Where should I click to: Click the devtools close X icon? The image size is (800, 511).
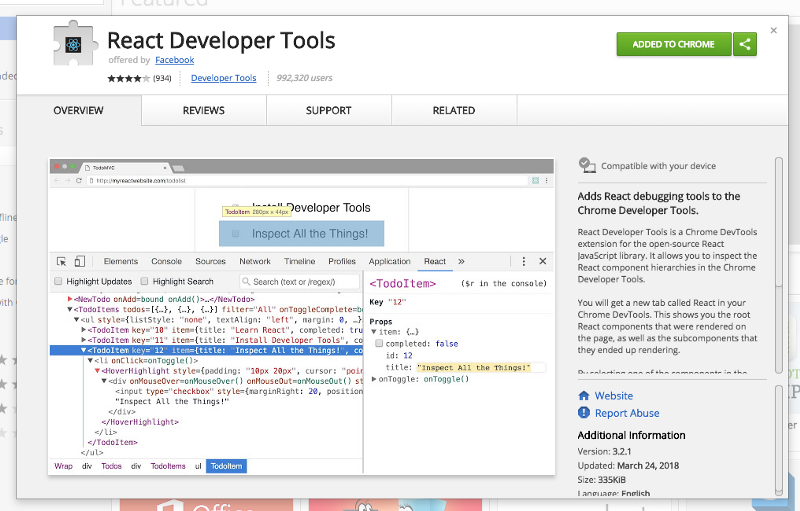[x=543, y=261]
